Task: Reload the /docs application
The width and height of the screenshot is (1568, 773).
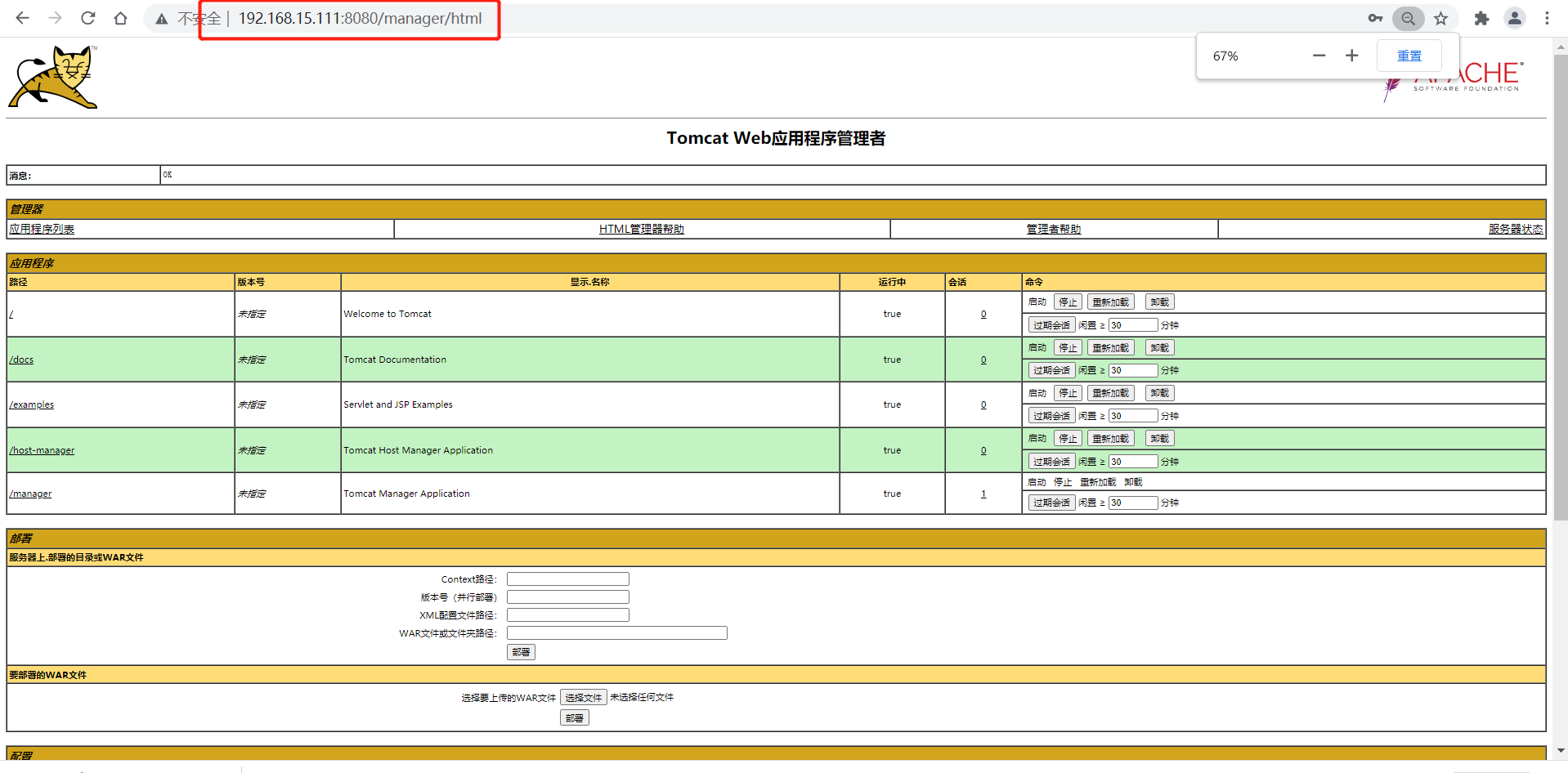Action: [x=1110, y=348]
